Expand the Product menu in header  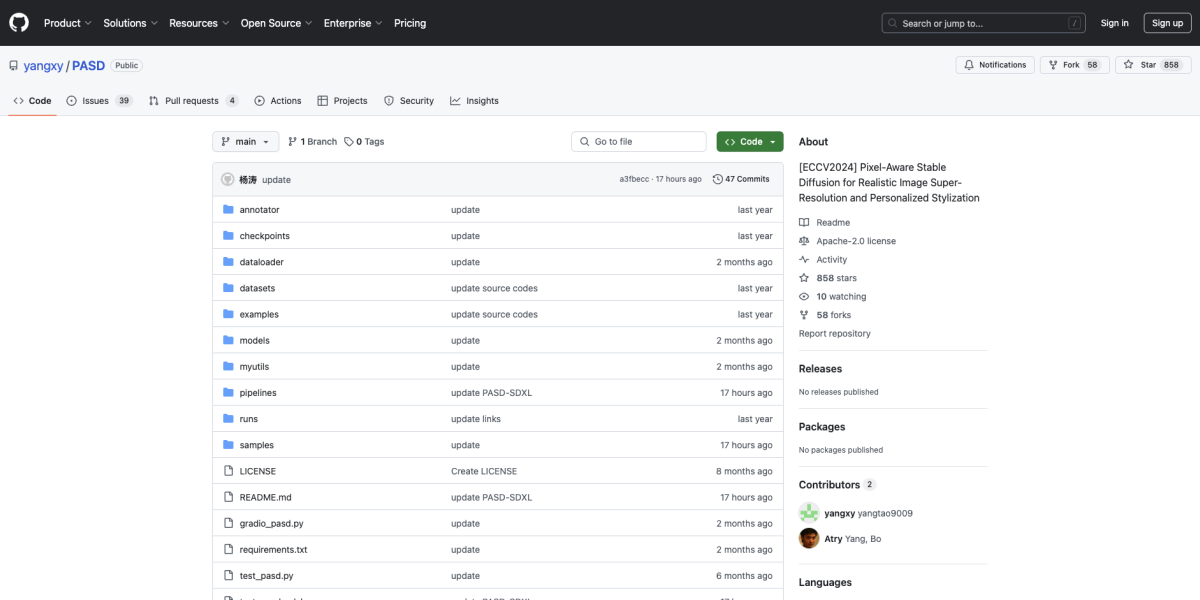[x=67, y=23]
